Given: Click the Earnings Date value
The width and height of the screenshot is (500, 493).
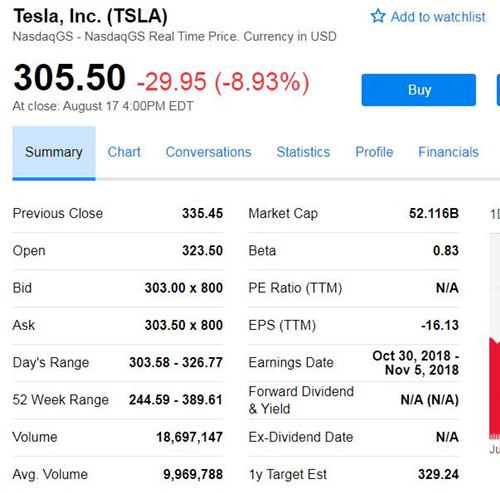Looking at the screenshot, I should pyautogui.click(x=416, y=363).
